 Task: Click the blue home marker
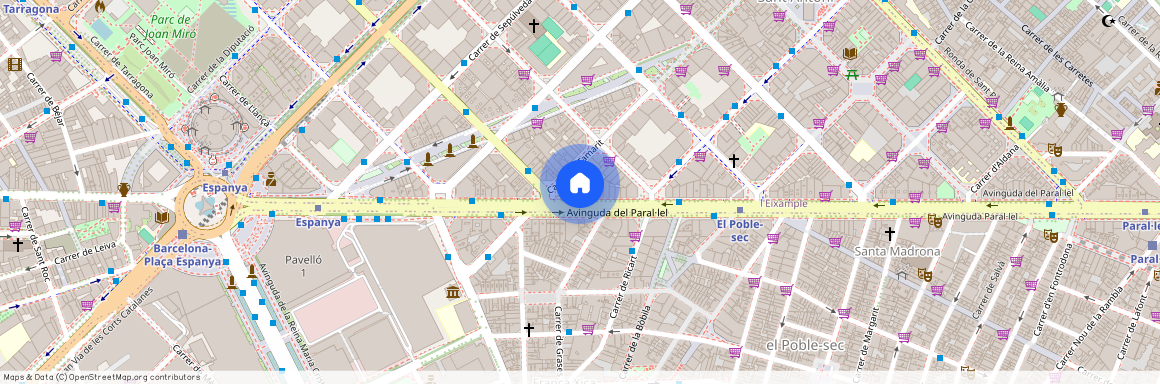click(580, 183)
